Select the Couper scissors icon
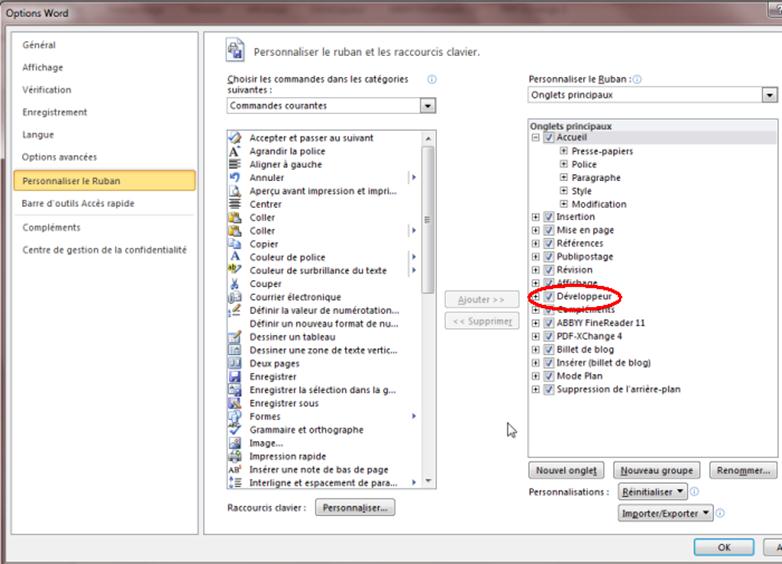This screenshot has height=564, width=782. [x=235, y=284]
